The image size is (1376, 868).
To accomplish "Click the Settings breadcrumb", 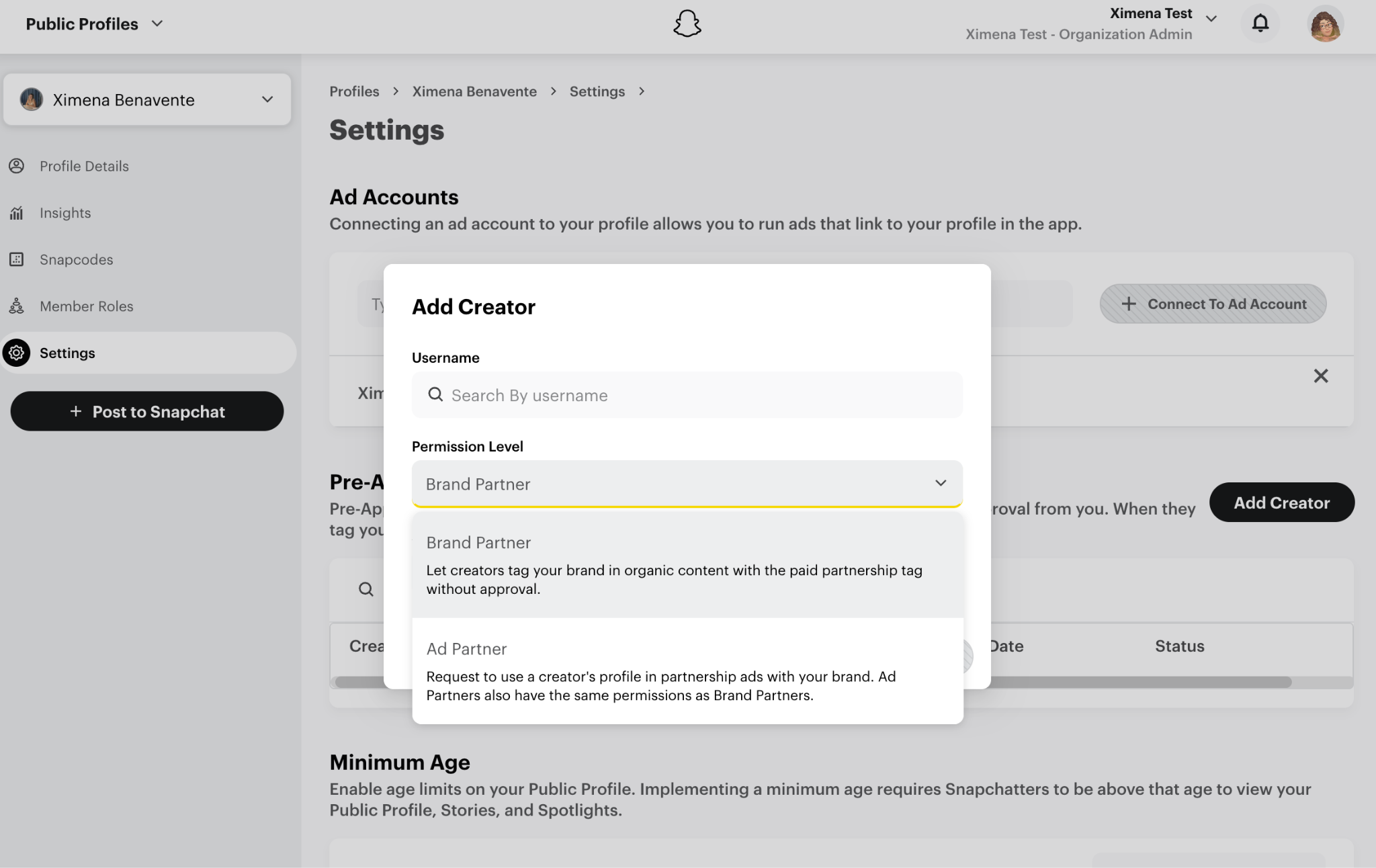I will pos(597,91).
